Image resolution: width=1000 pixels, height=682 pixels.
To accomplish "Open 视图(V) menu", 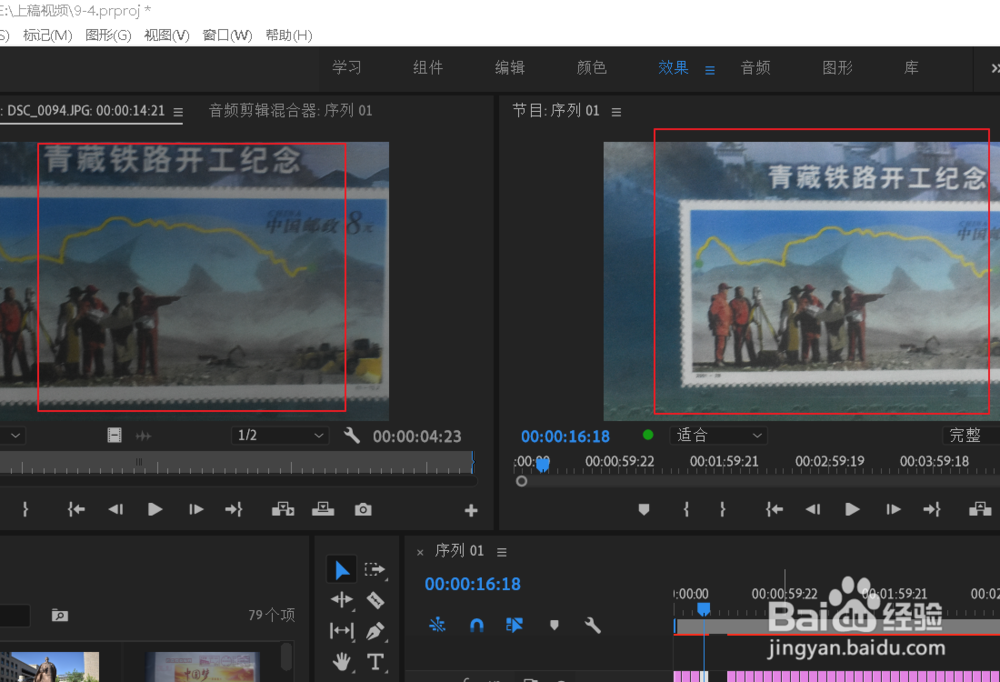I will (x=166, y=35).
